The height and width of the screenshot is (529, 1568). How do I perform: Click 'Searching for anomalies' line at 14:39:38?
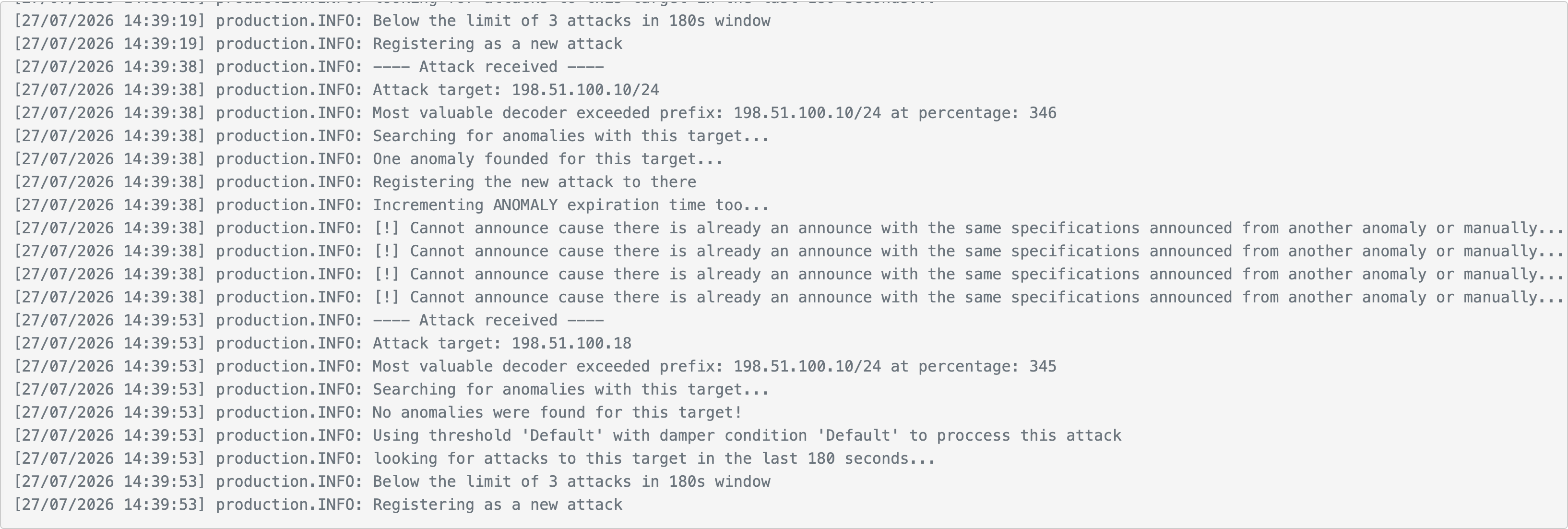pyautogui.click(x=392, y=136)
